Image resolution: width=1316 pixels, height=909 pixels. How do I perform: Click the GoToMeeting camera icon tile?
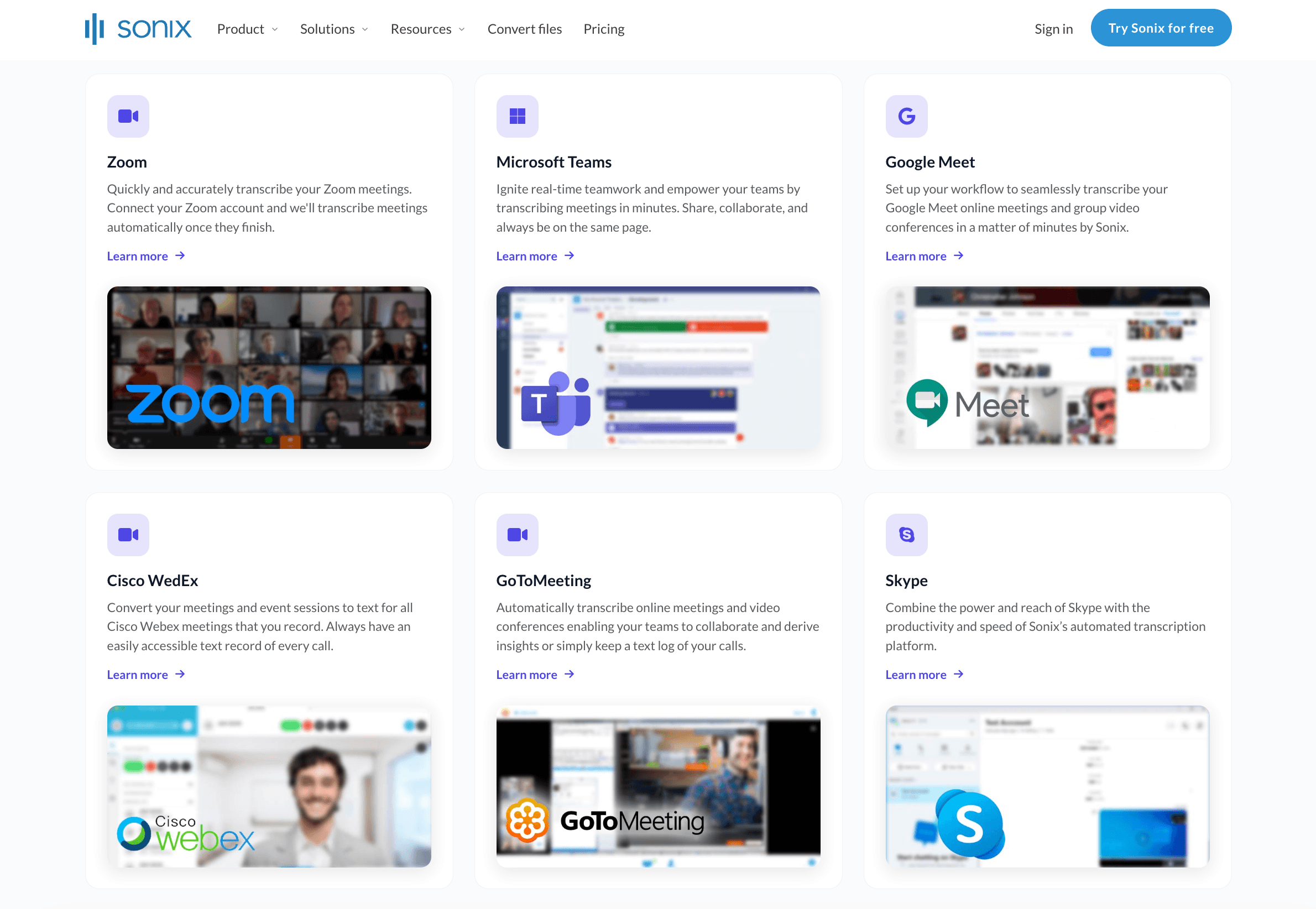517,535
